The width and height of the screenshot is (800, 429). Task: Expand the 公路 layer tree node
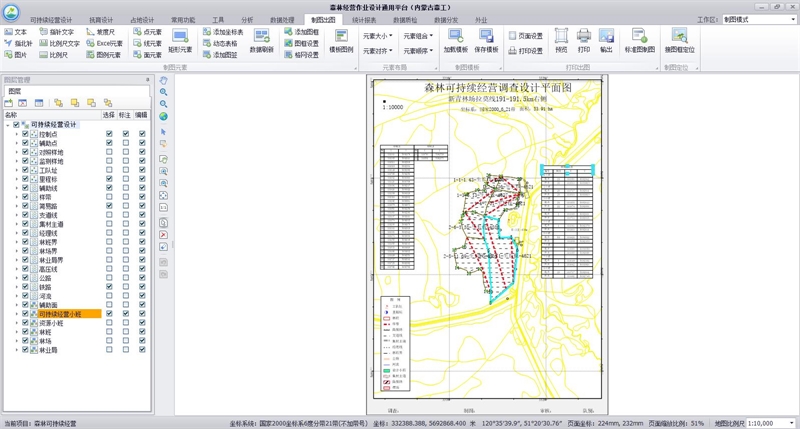click(x=17, y=278)
